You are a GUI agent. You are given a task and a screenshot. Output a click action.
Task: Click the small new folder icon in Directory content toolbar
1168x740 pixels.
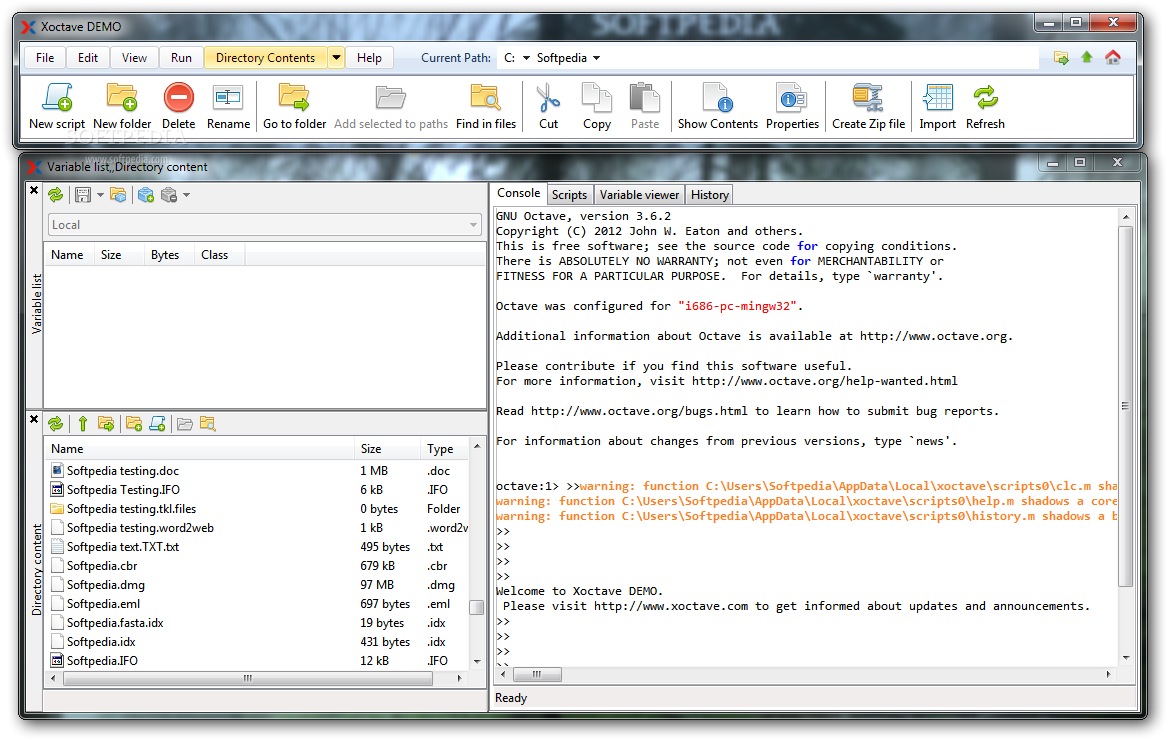[134, 424]
